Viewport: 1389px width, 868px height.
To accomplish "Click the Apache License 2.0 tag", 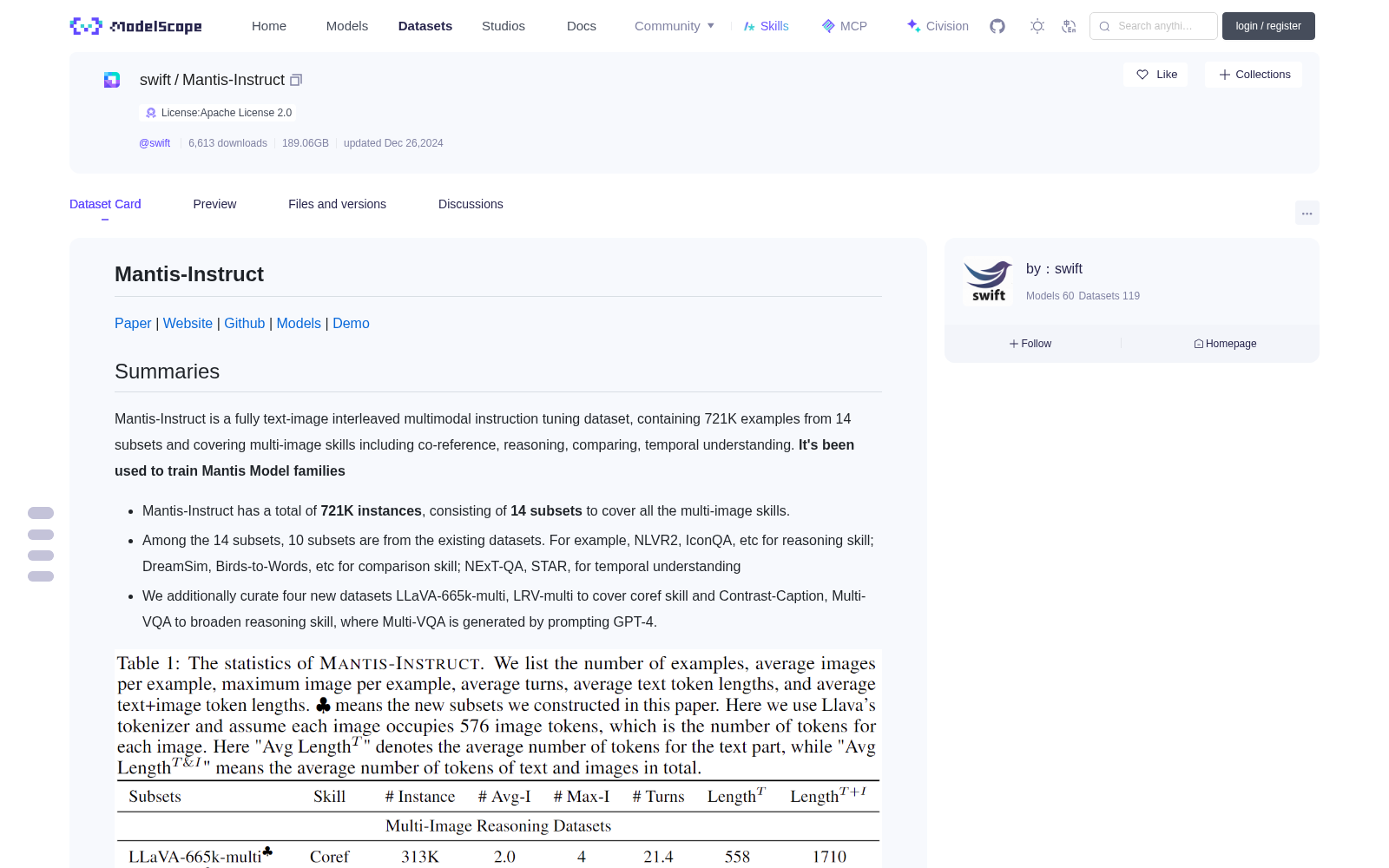I will pos(218,113).
